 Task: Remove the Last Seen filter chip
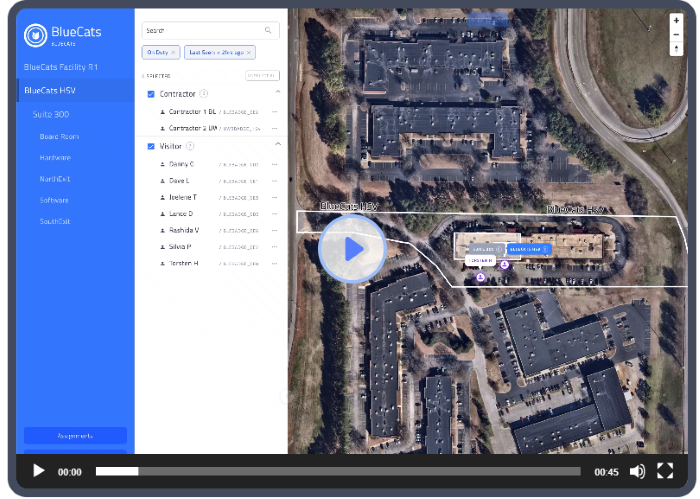[x=249, y=53]
